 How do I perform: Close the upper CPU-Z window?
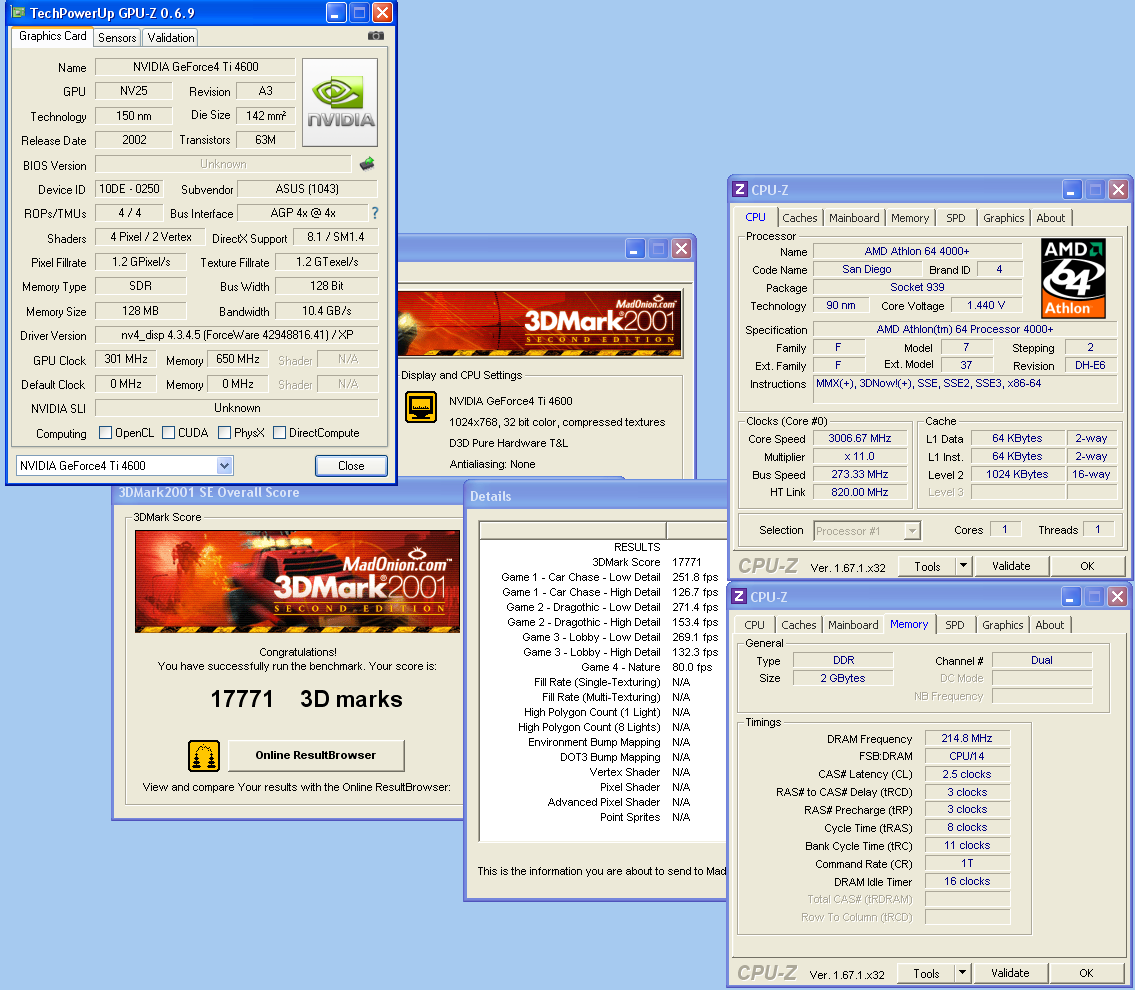point(1118,190)
